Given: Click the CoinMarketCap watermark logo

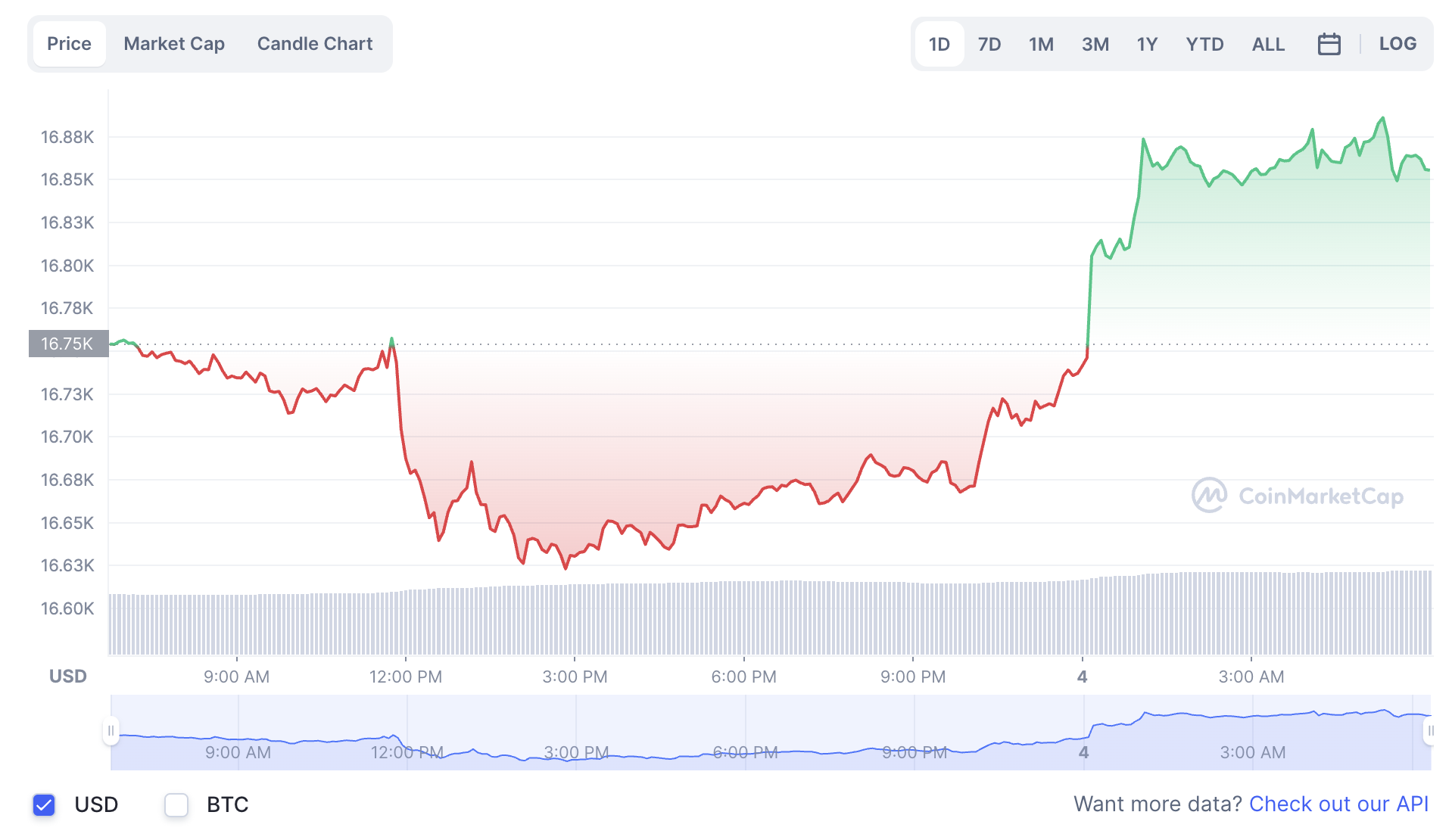Looking at the screenshot, I should [x=1298, y=496].
